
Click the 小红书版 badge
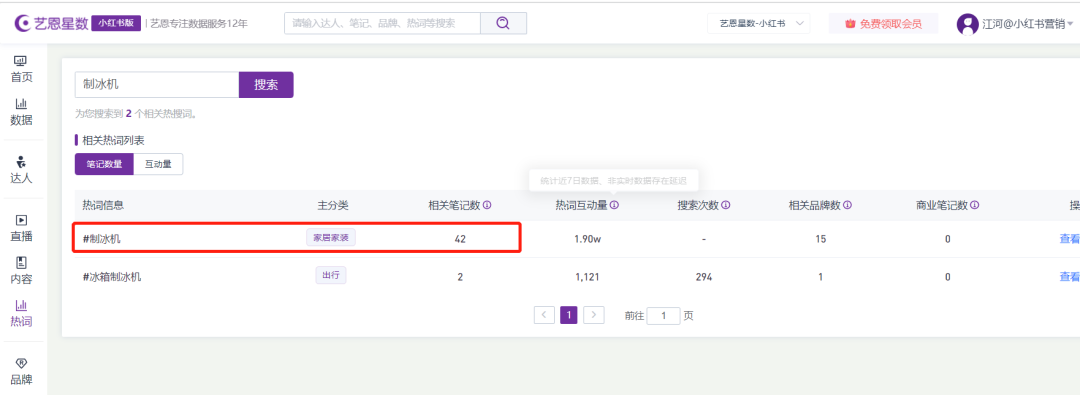tap(116, 23)
